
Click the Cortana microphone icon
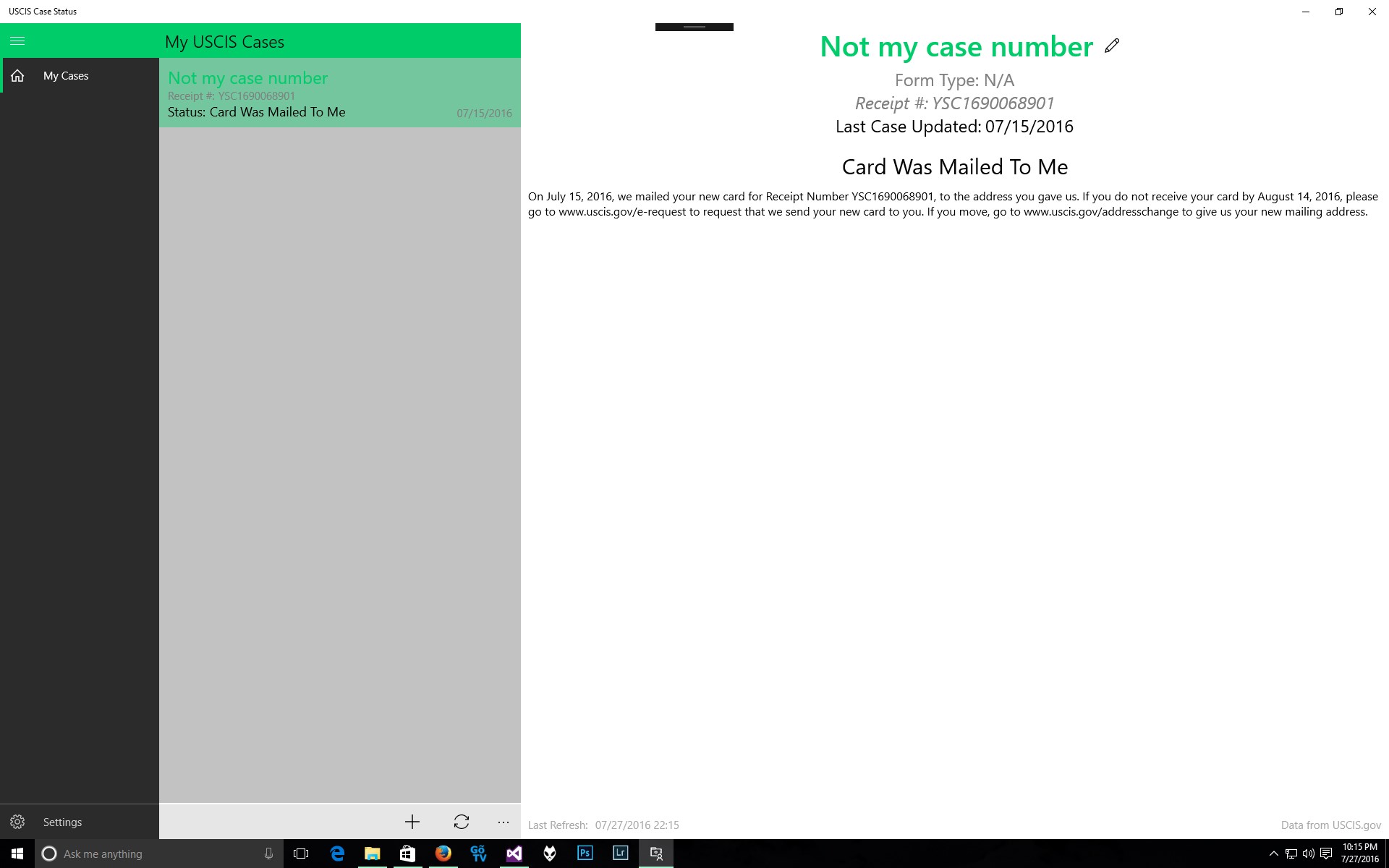268,854
